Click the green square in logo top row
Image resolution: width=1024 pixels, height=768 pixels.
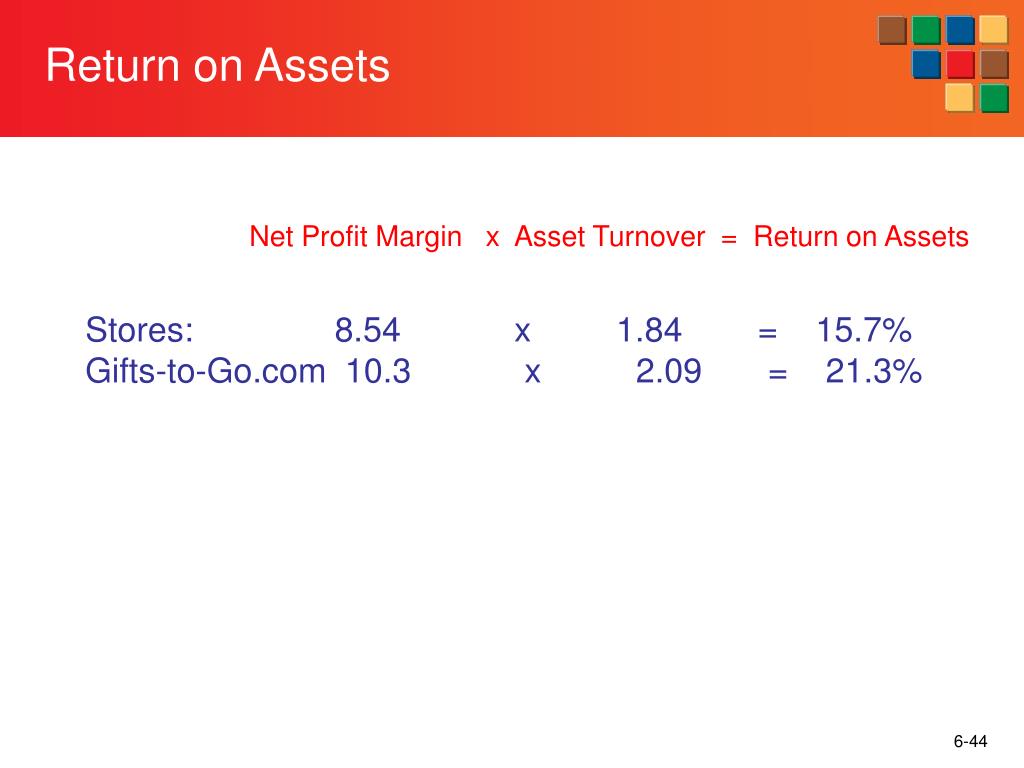tap(926, 31)
